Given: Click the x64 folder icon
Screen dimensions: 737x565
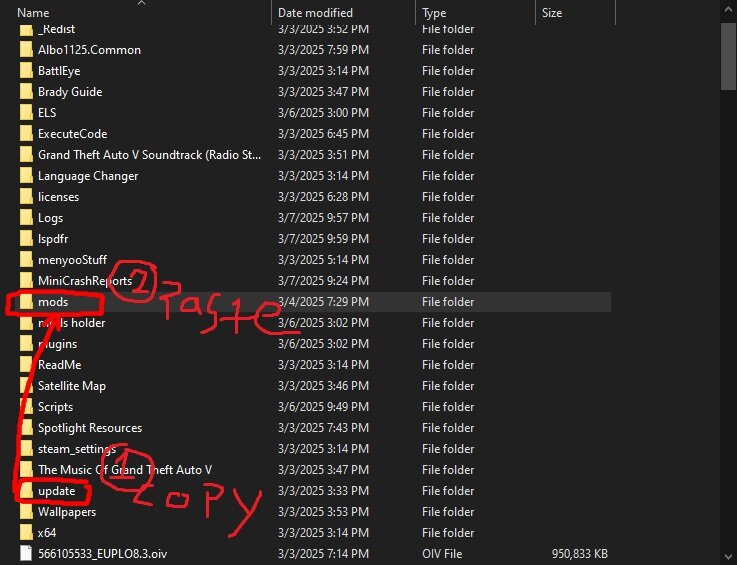Looking at the screenshot, I should [26, 533].
